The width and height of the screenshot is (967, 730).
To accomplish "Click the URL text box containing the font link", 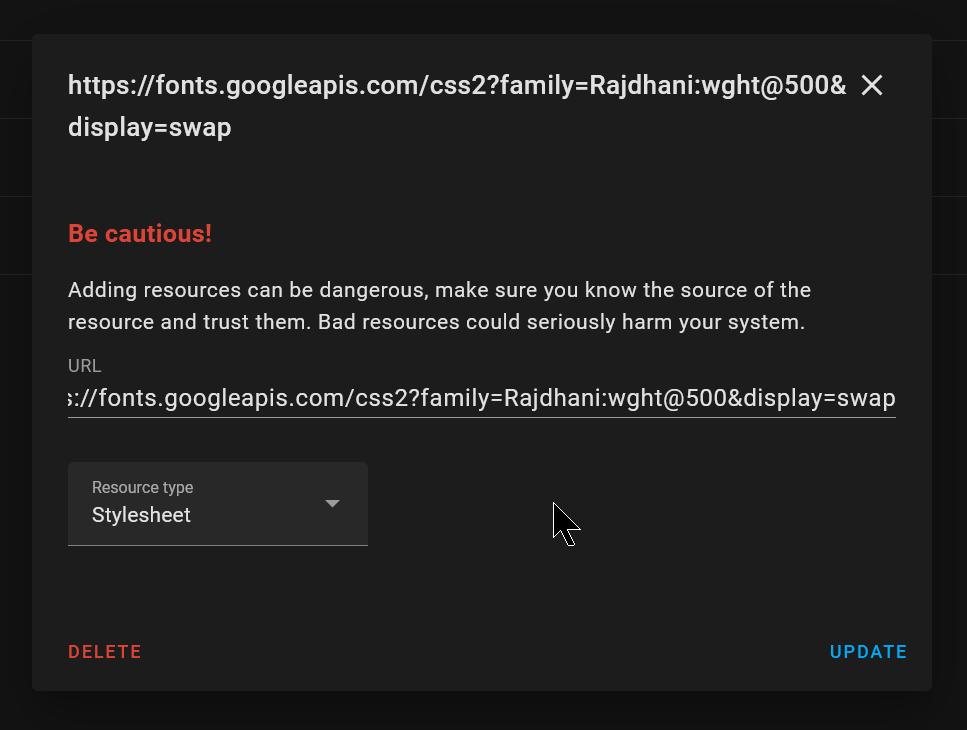I will point(482,397).
